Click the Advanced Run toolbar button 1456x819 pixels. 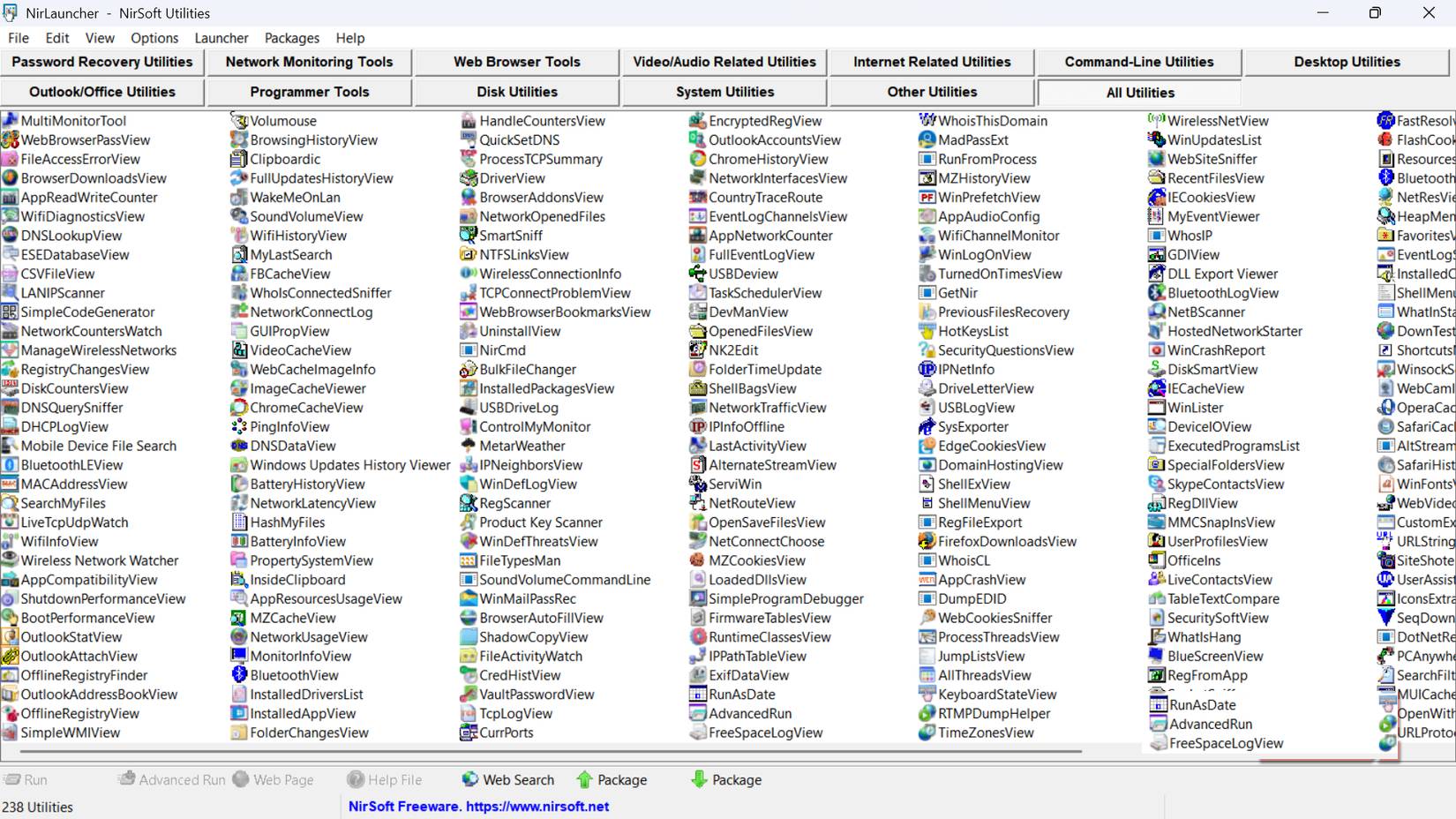click(x=172, y=780)
